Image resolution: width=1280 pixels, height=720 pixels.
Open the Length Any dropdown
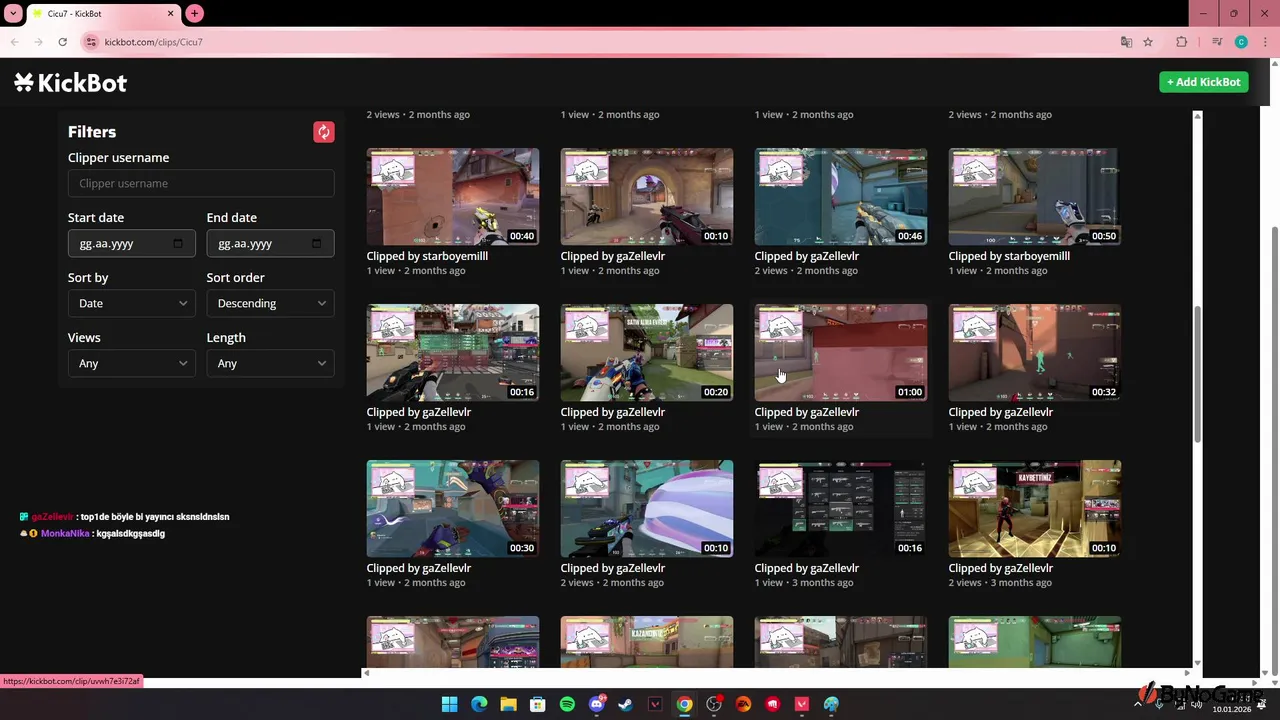(x=270, y=363)
